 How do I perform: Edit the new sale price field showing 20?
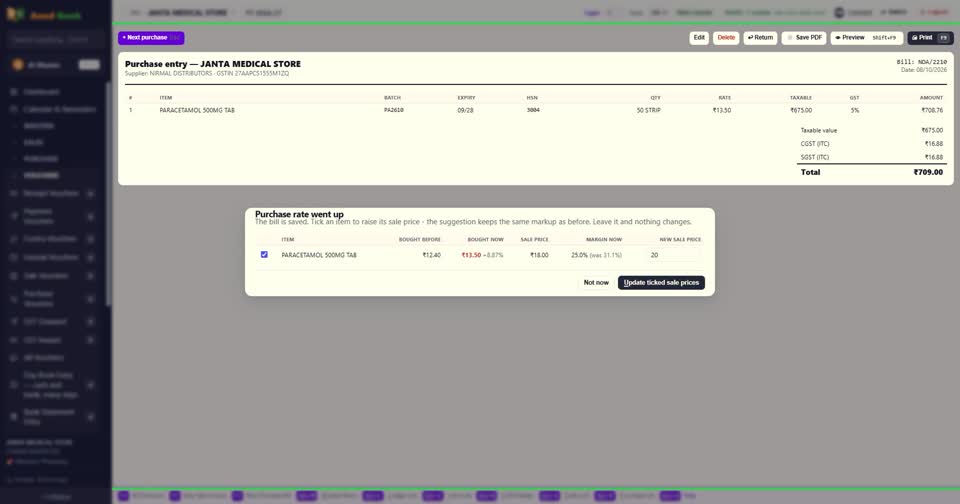[x=673, y=255]
